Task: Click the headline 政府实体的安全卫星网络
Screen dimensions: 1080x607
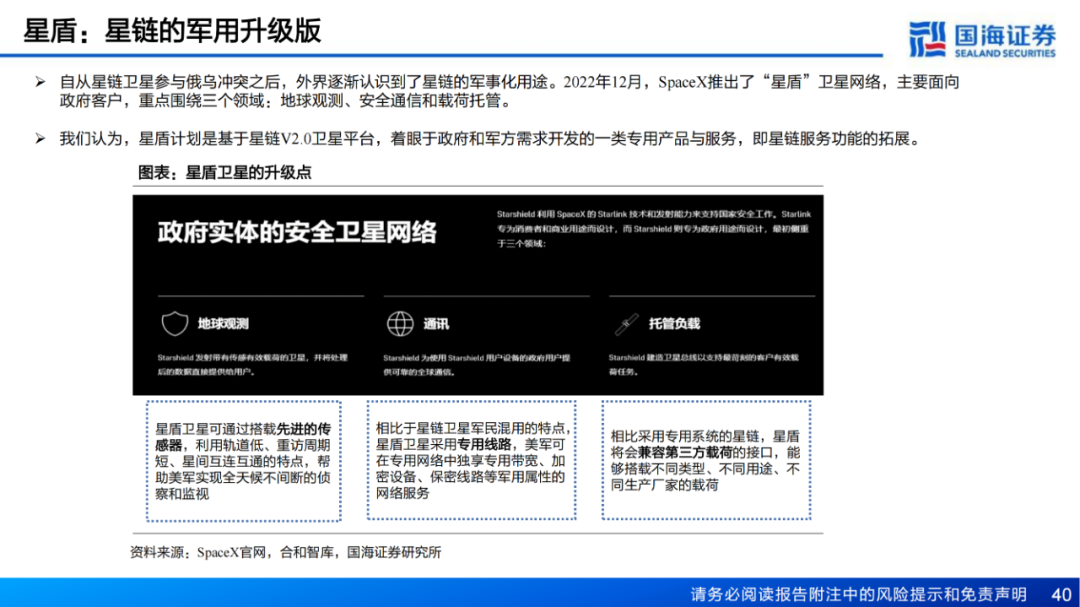Action: (297, 232)
